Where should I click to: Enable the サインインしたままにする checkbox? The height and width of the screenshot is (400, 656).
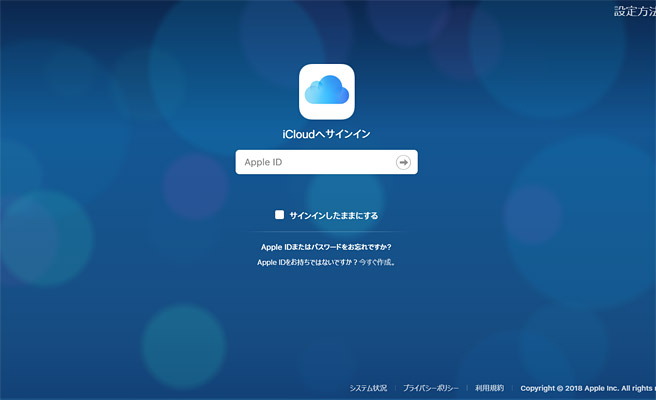click(279, 215)
